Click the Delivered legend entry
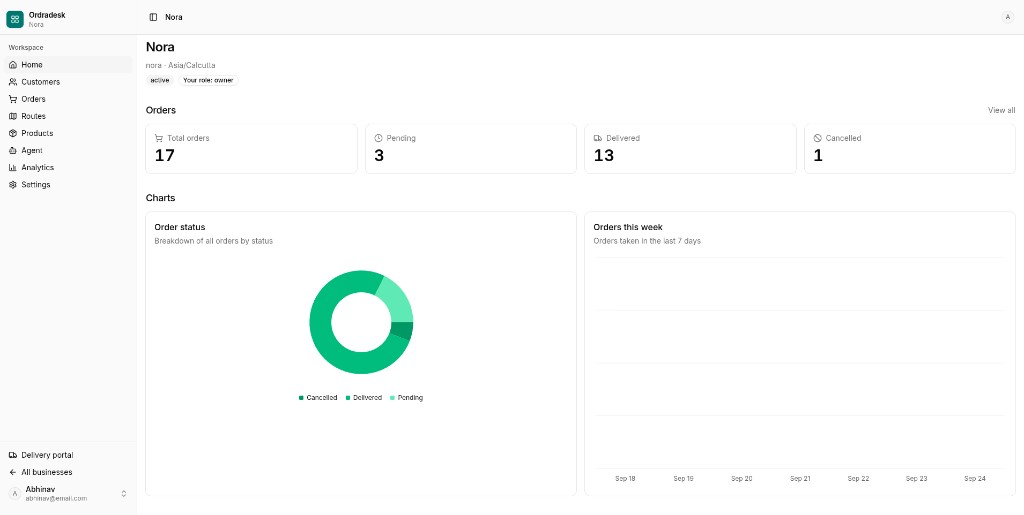Screen dimensions: 1024x515 coord(363,398)
